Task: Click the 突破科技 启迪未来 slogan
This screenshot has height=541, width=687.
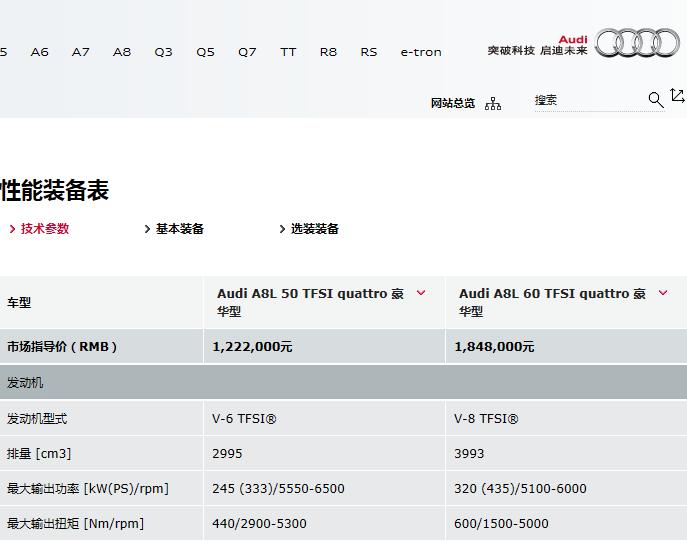Action: pyautogui.click(x=537, y=51)
